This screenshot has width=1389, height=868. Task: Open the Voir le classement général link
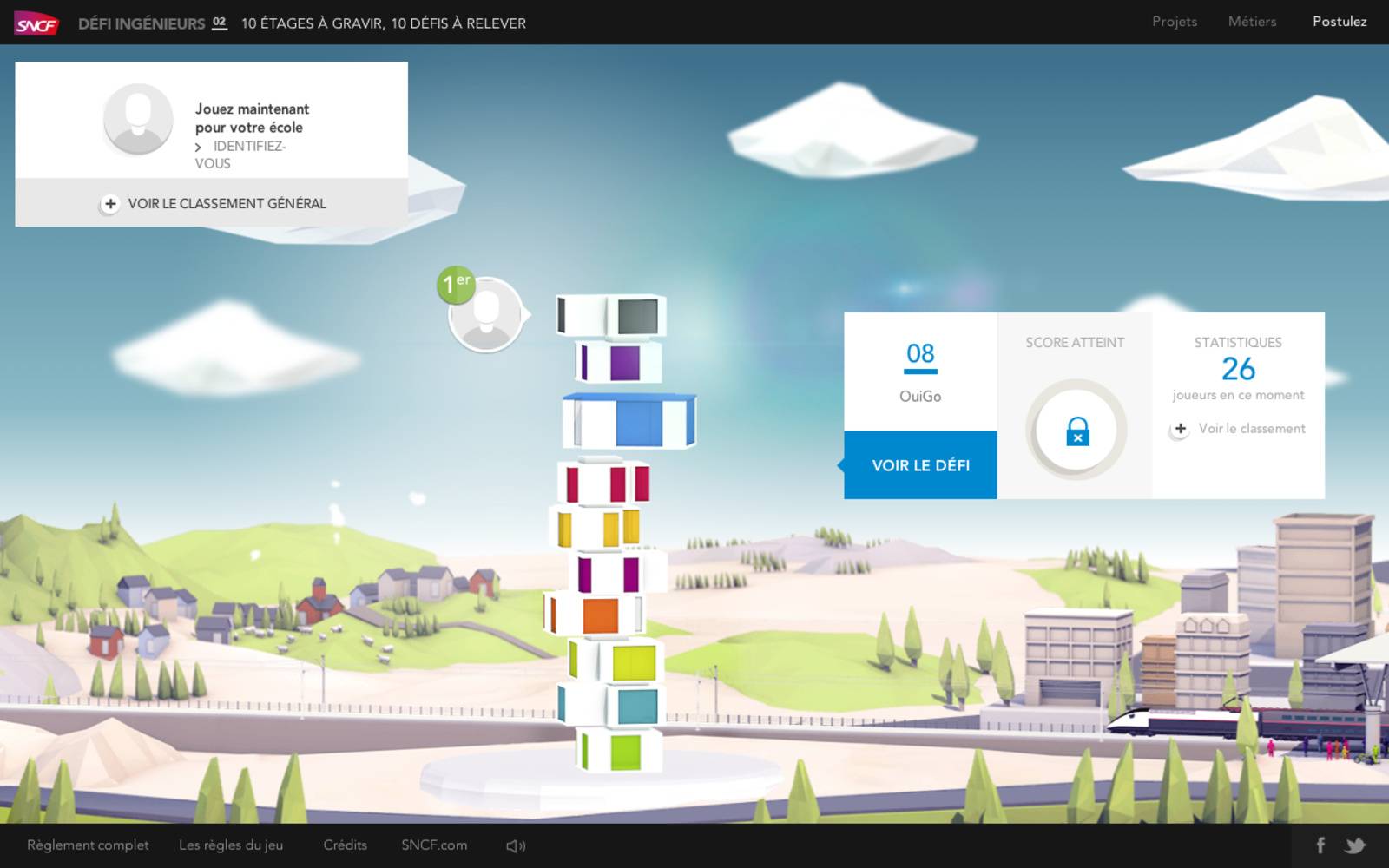[x=227, y=203]
